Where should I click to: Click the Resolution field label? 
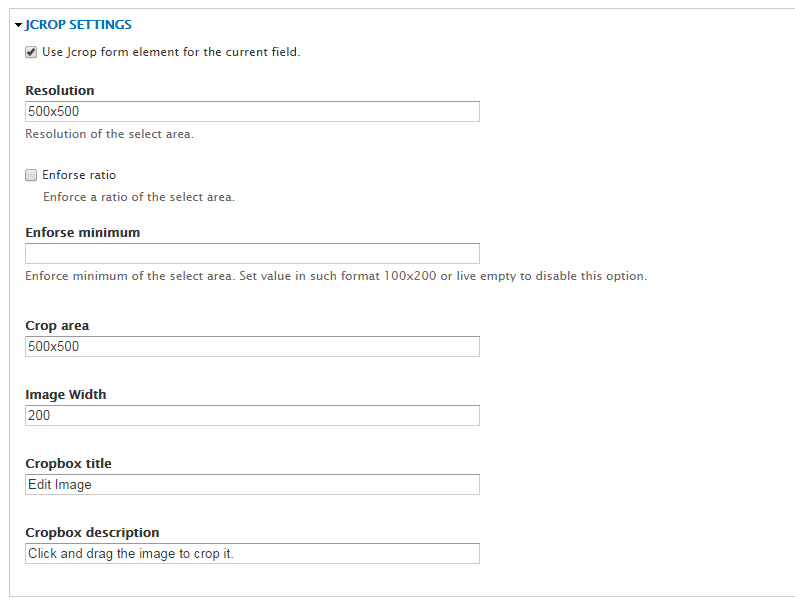60,90
